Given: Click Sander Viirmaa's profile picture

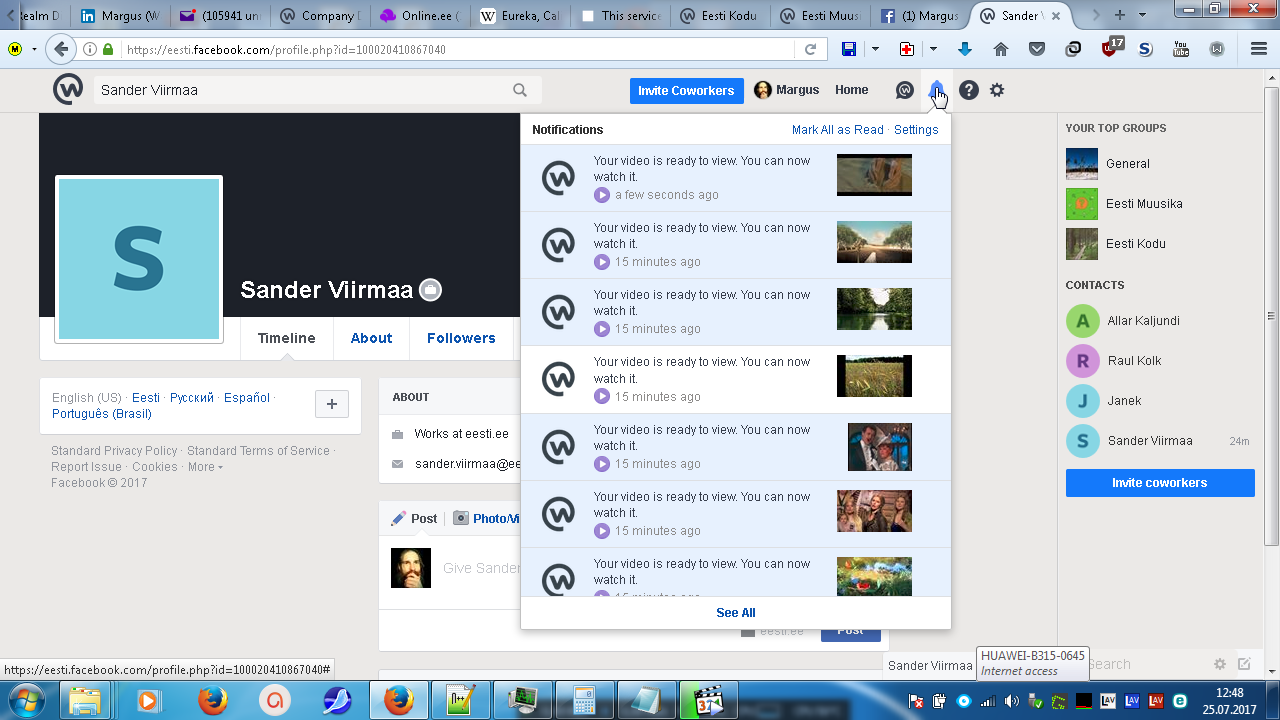Looking at the screenshot, I should [x=139, y=259].
